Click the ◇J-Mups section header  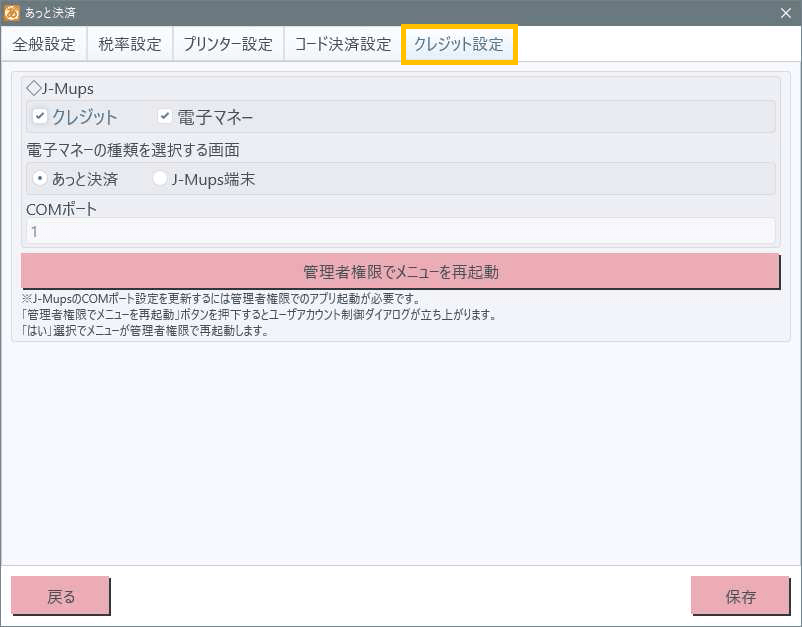tap(60, 89)
